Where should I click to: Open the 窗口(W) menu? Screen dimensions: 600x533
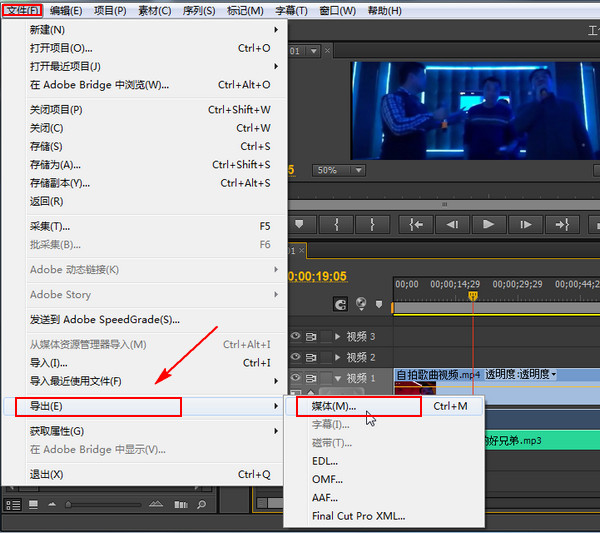[x=338, y=10]
